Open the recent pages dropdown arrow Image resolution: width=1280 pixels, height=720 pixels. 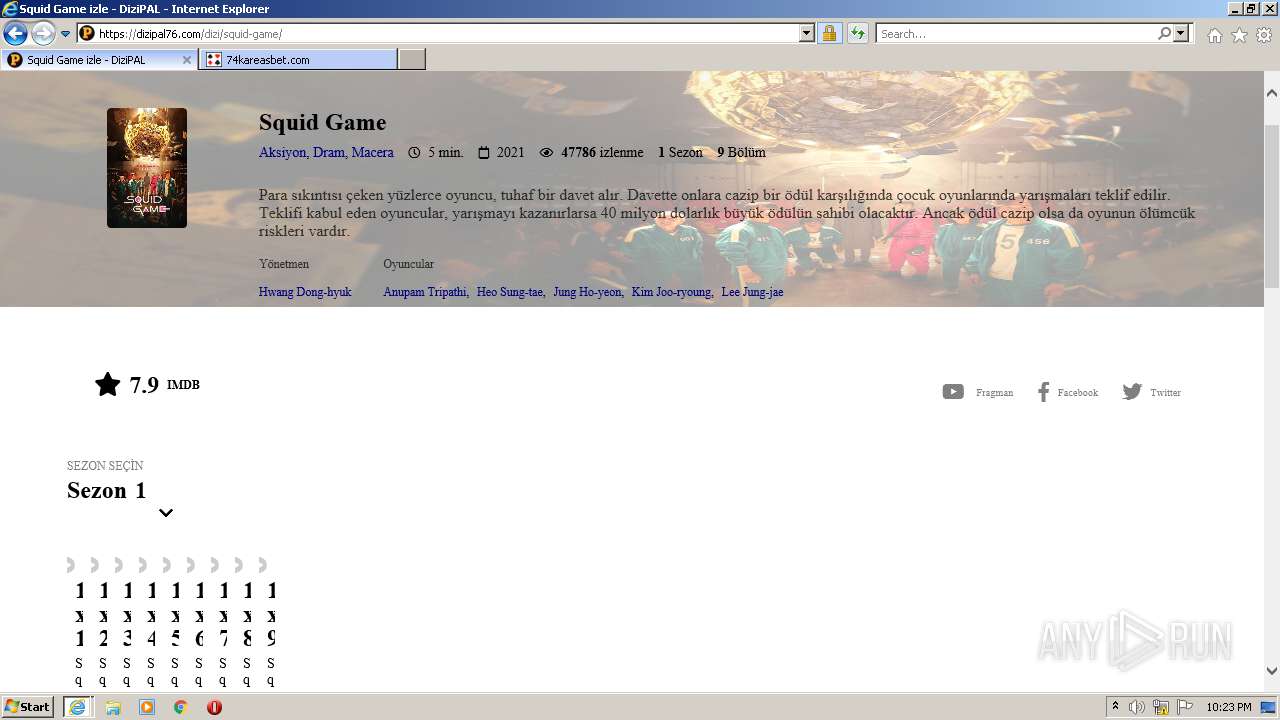66,34
